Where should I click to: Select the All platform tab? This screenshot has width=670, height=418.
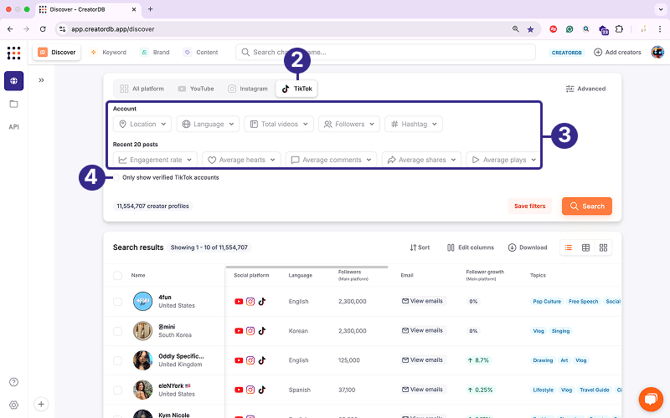pos(142,89)
